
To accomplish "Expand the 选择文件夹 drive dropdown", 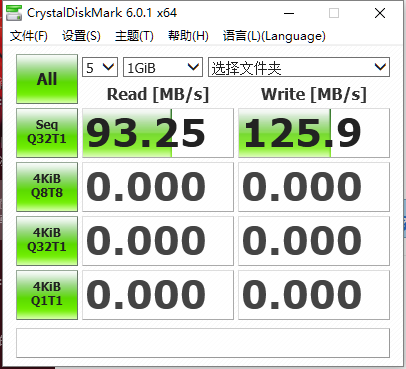I will point(299,67).
